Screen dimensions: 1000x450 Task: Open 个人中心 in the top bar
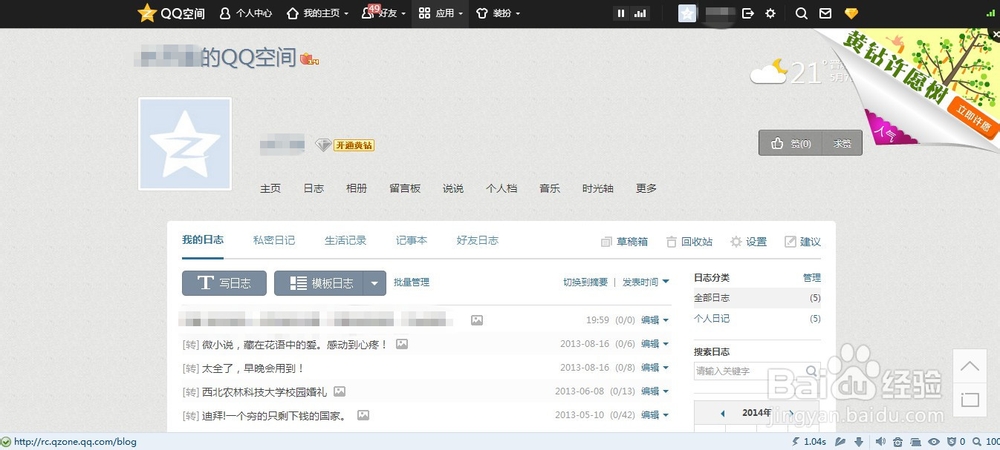pyautogui.click(x=246, y=13)
